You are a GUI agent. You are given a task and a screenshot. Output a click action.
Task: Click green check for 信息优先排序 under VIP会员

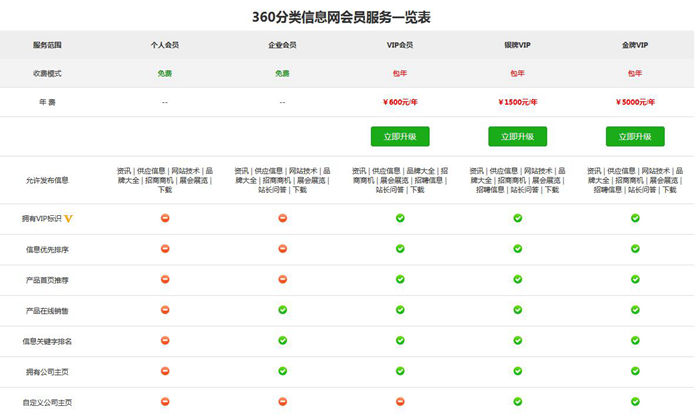click(400, 249)
